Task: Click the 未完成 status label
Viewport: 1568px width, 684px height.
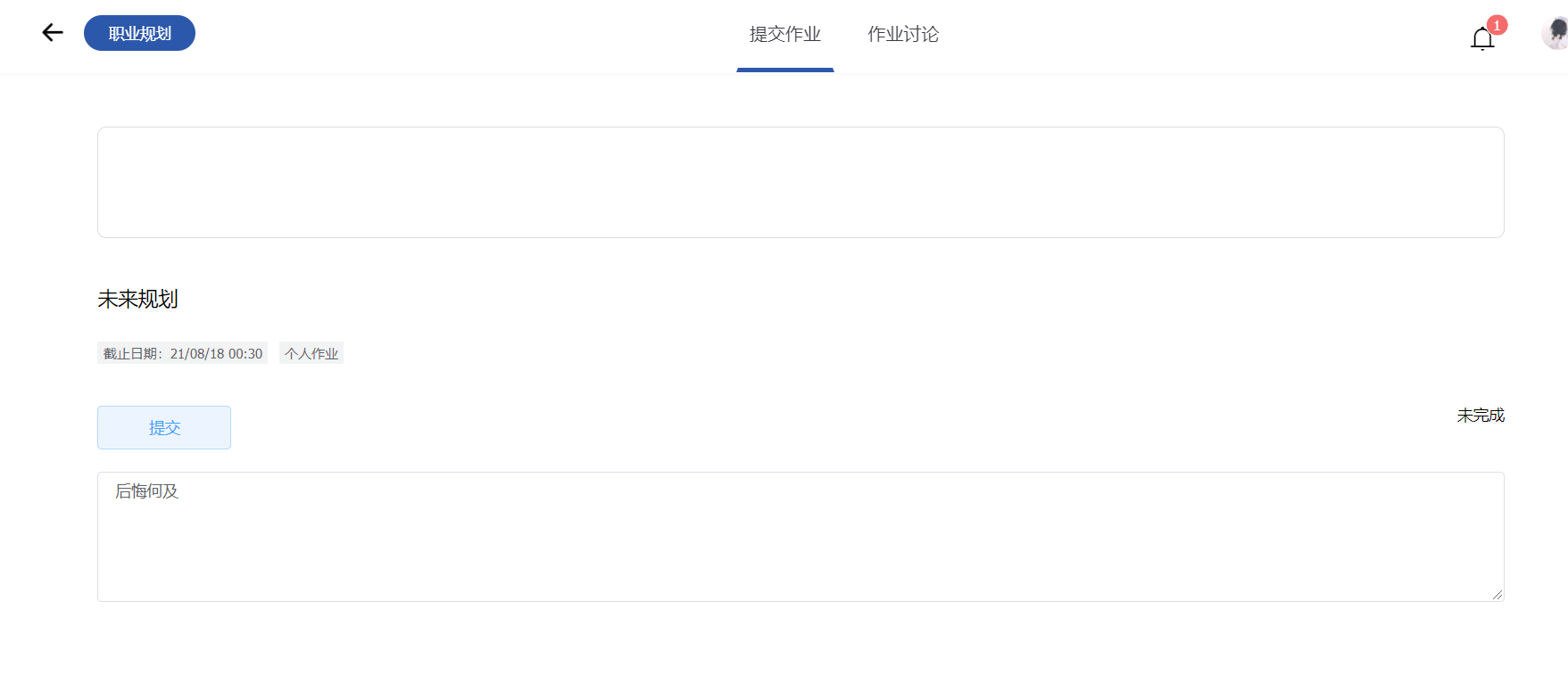Action: [x=1480, y=415]
